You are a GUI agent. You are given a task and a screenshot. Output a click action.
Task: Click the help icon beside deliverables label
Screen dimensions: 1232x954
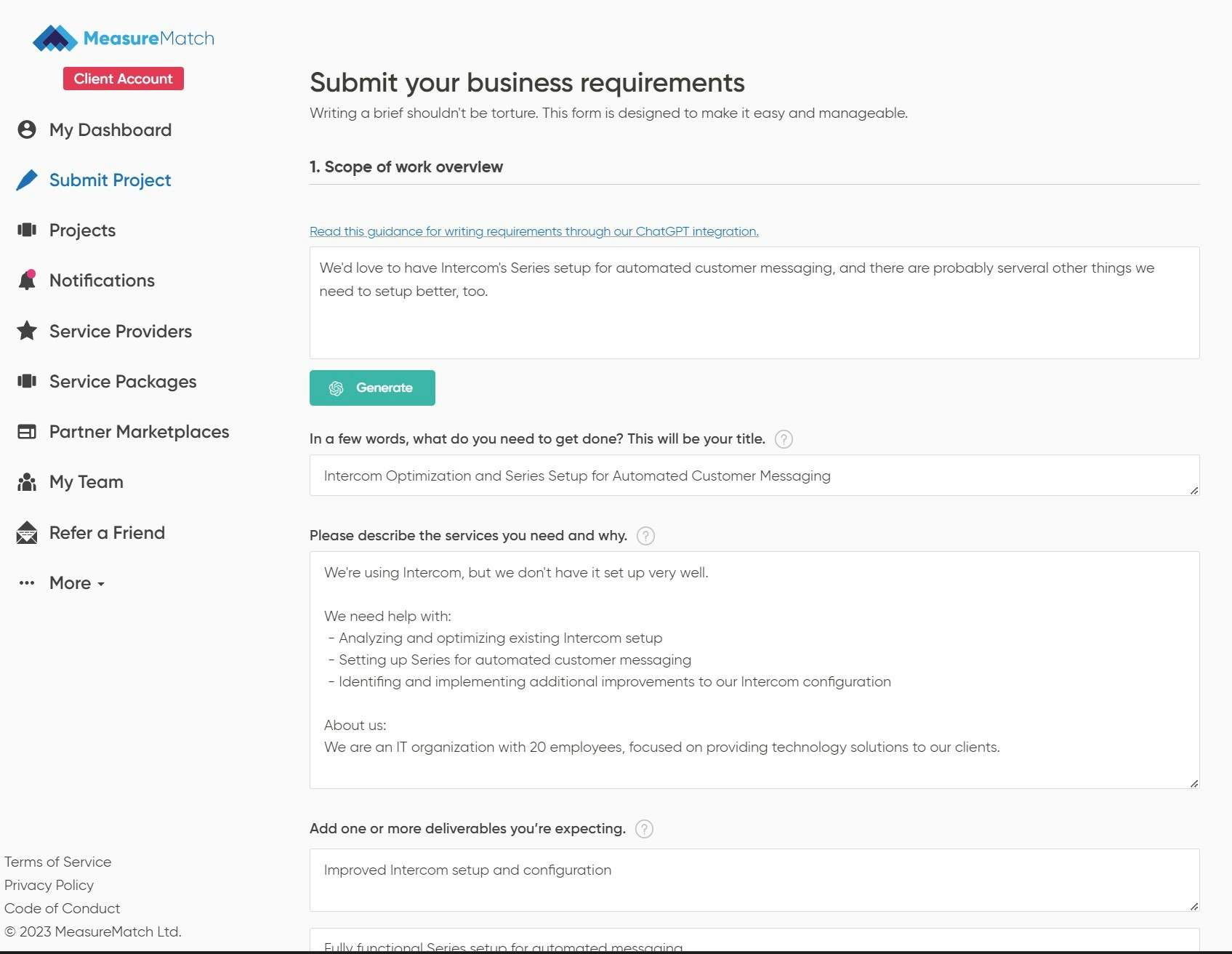[644, 829]
